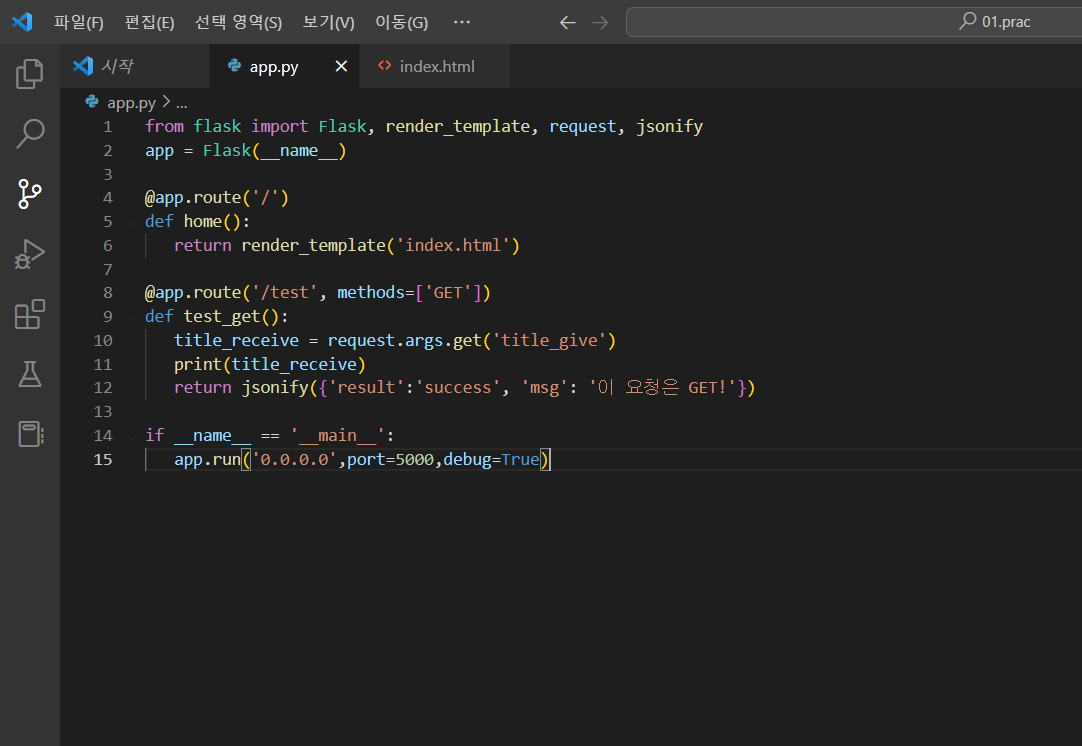Click app.py in the breadcrumb
This screenshot has width=1082, height=746.
[131, 103]
